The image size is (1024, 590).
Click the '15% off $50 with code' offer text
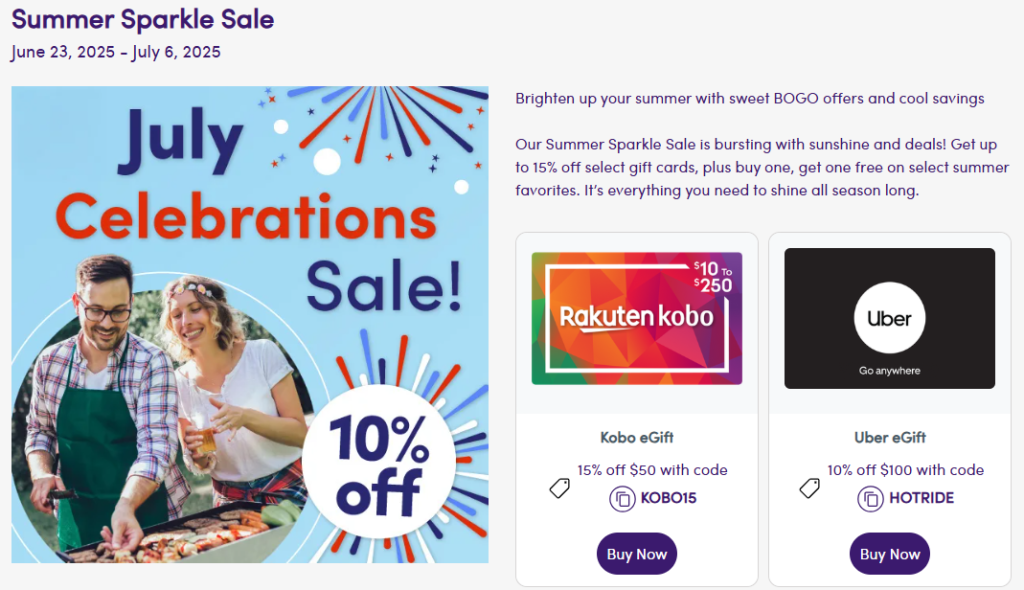[x=652, y=470]
